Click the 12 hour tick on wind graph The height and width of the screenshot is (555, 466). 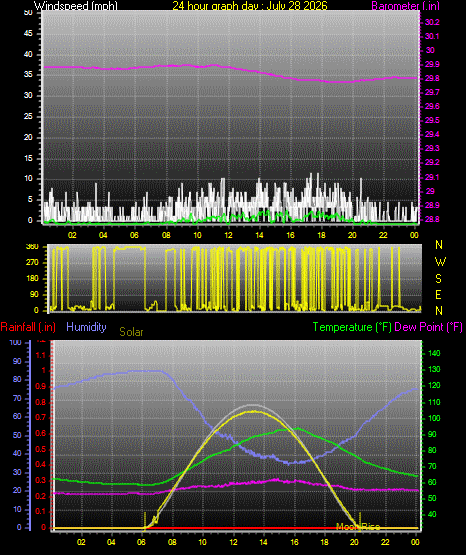[x=228, y=235]
